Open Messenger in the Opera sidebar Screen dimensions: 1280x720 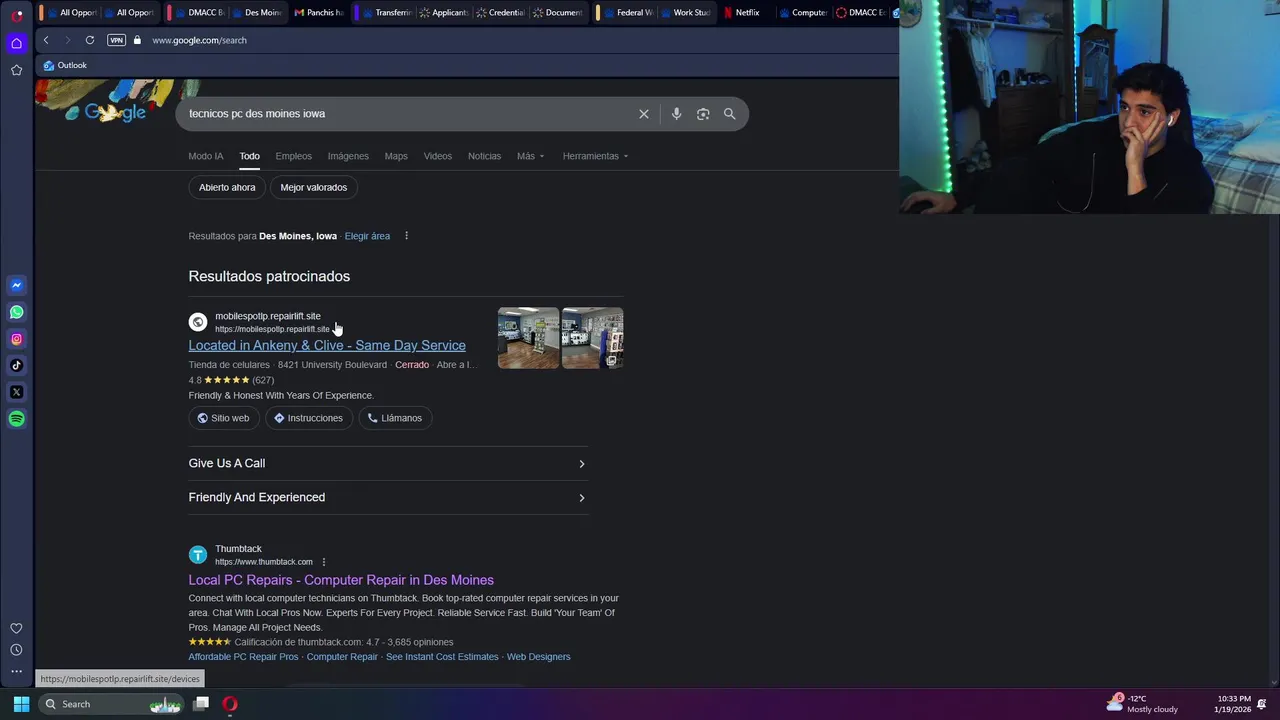pos(16,285)
